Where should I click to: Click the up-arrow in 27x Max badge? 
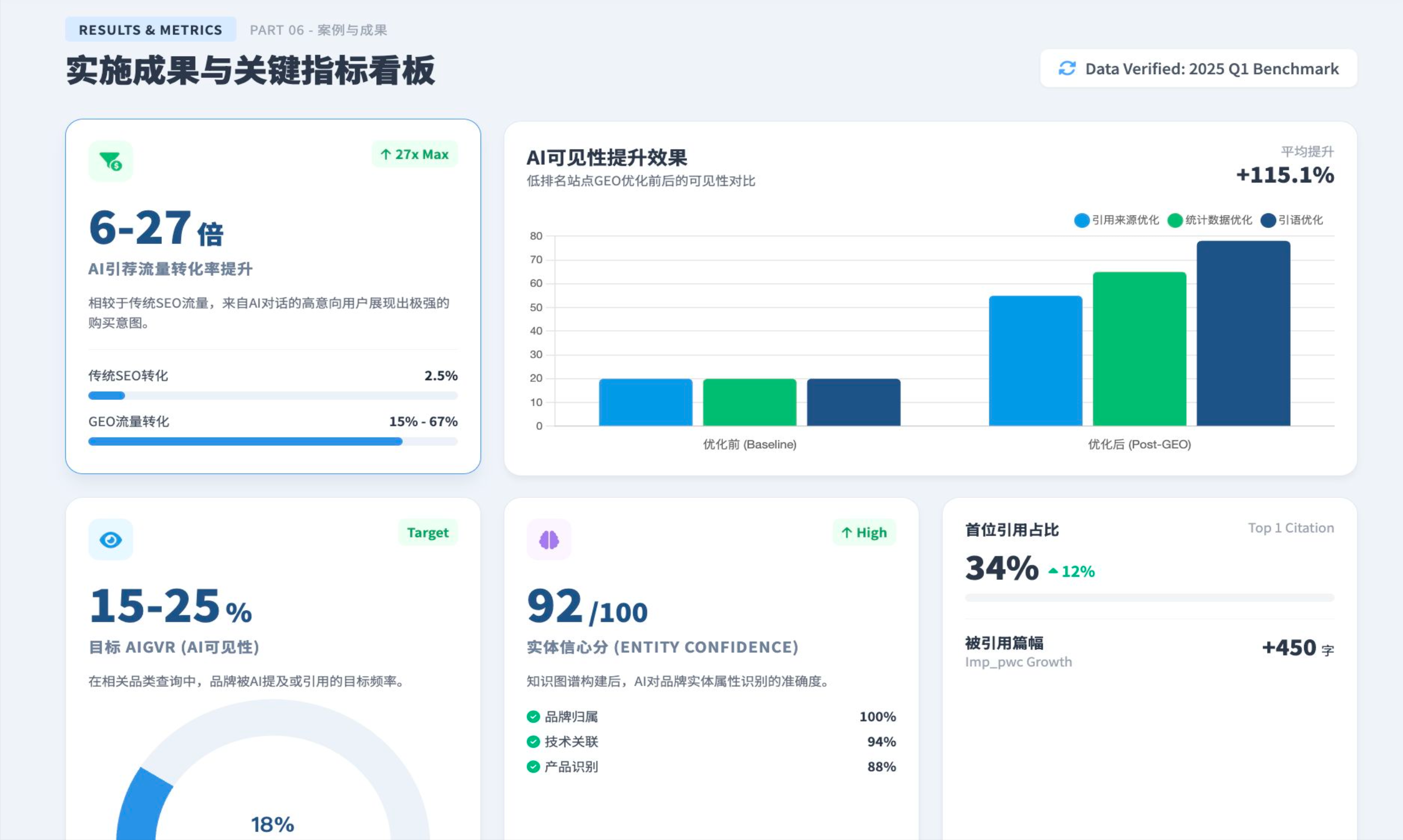click(386, 155)
